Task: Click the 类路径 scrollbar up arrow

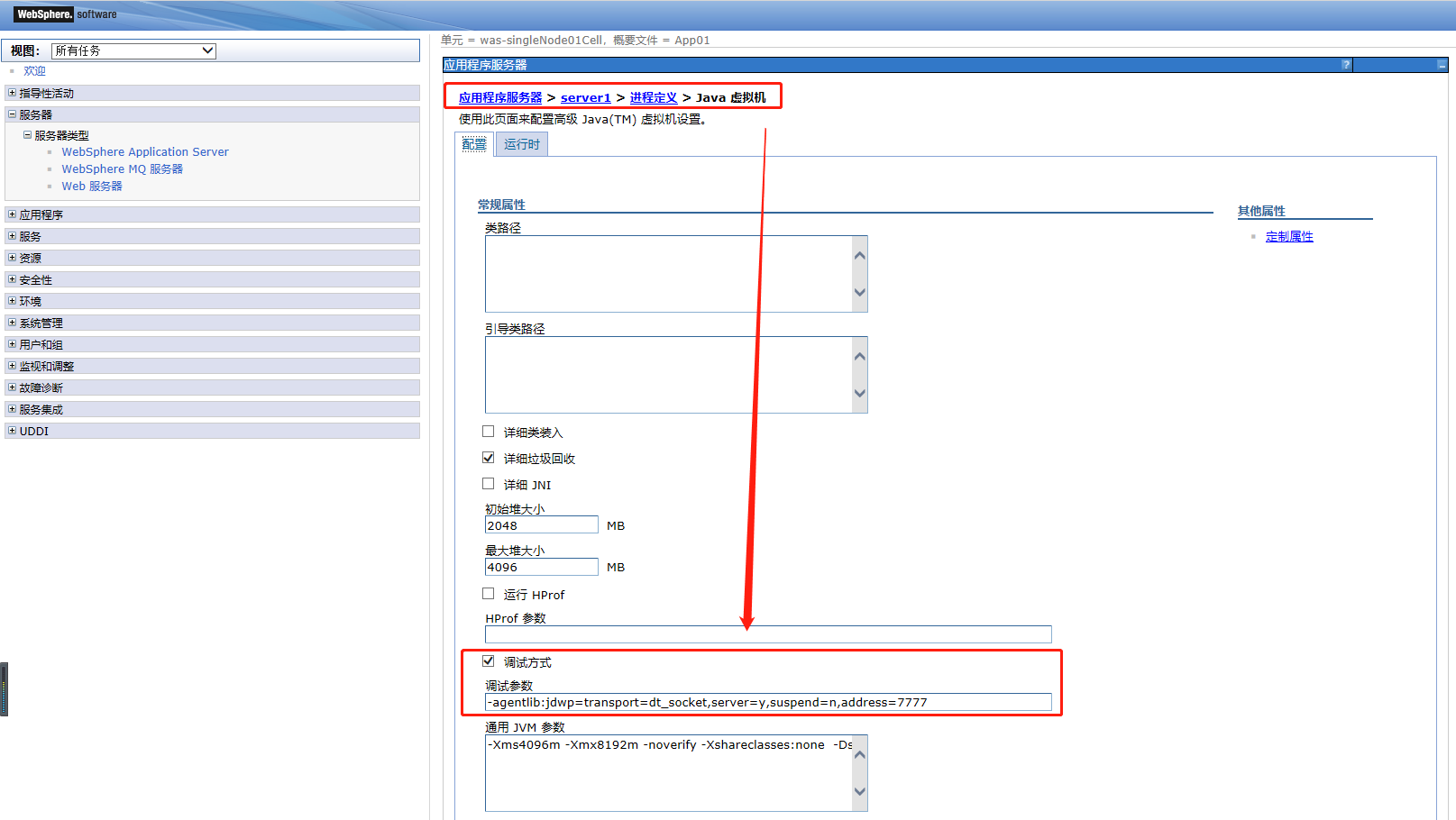Action: pyautogui.click(x=860, y=256)
